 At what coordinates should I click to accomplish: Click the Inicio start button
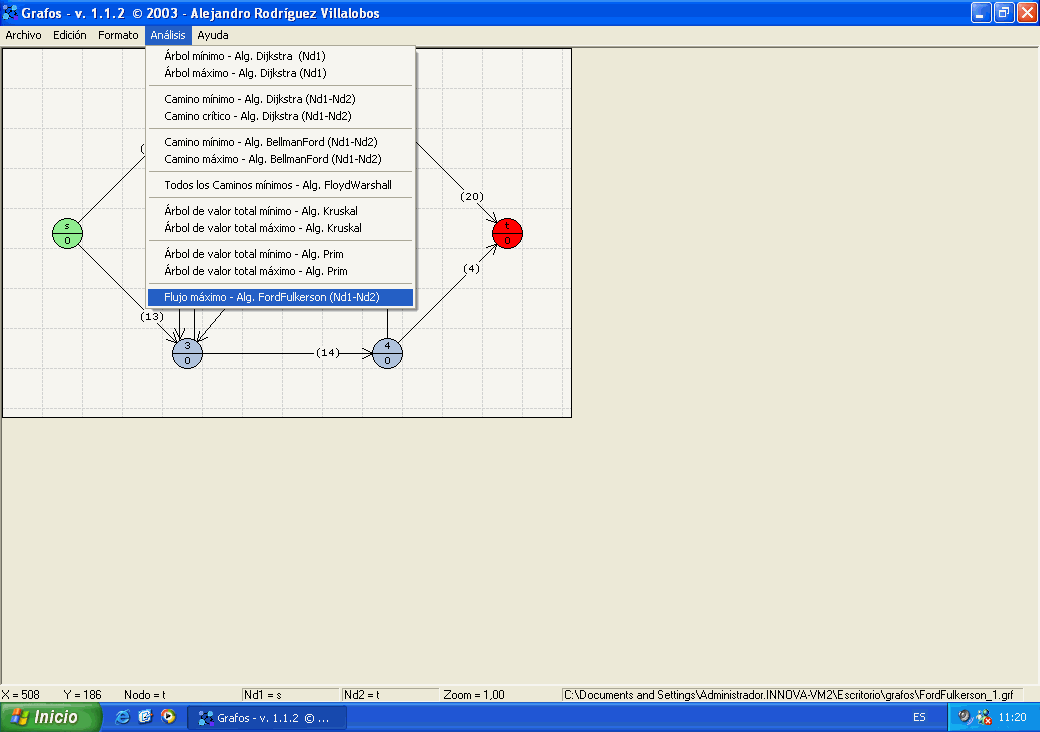coord(51,717)
